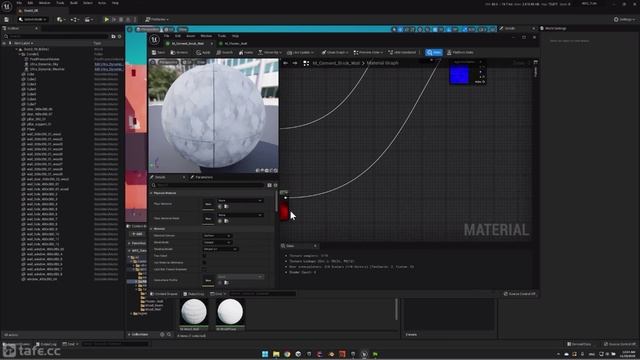Viewport: 640px width, 360px height.
Task: Open the Selection Mode dropdown
Action: pyautogui.click(x=33, y=20)
